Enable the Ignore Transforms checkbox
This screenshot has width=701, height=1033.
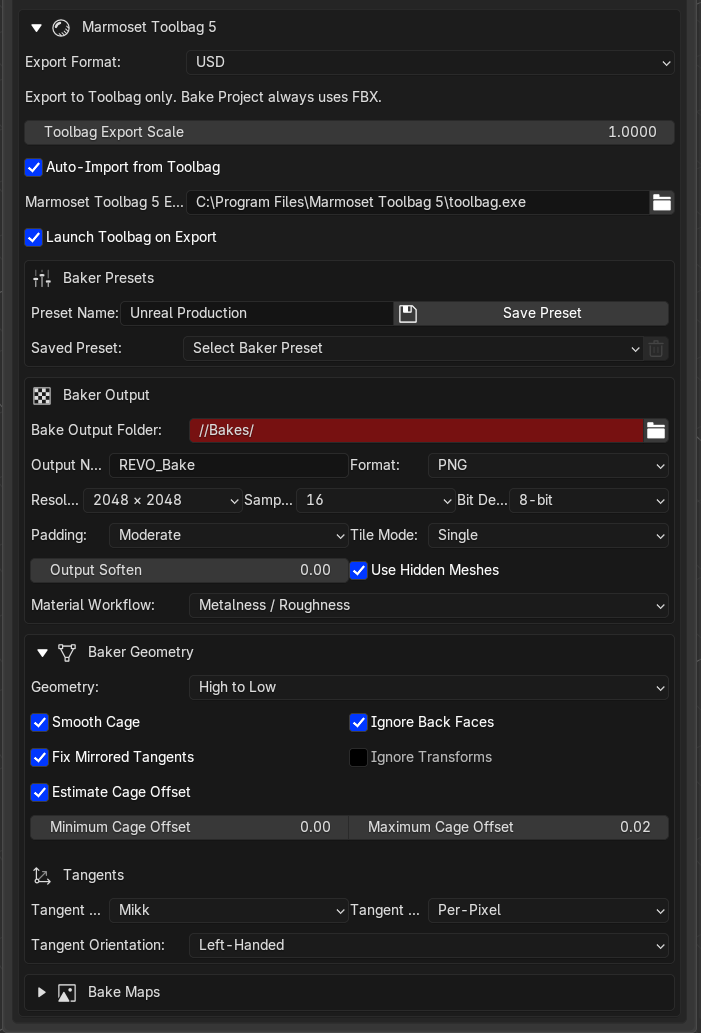tap(358, 758)
